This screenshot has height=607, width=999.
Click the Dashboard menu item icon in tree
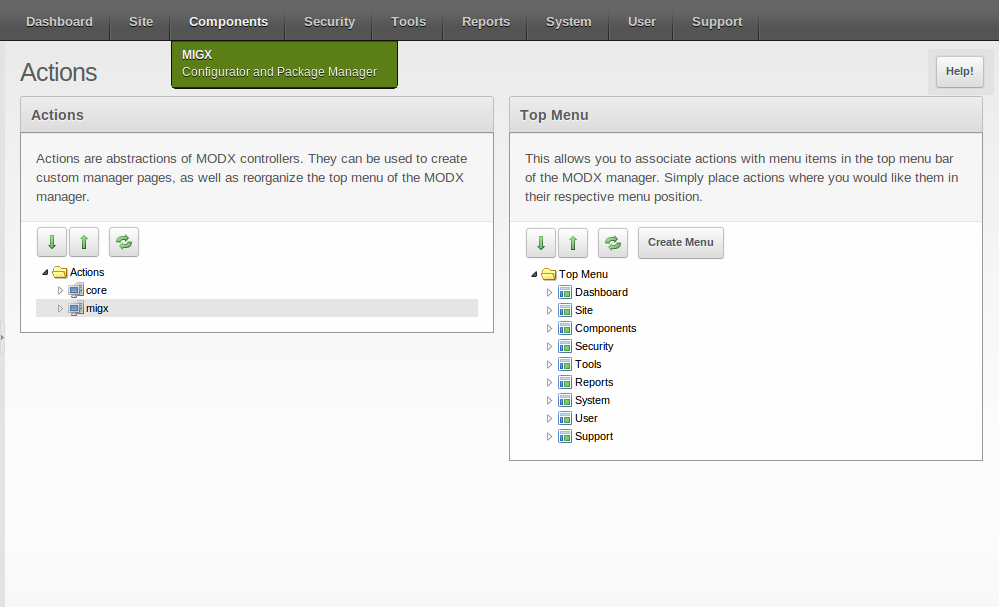(x=564, y=292)
